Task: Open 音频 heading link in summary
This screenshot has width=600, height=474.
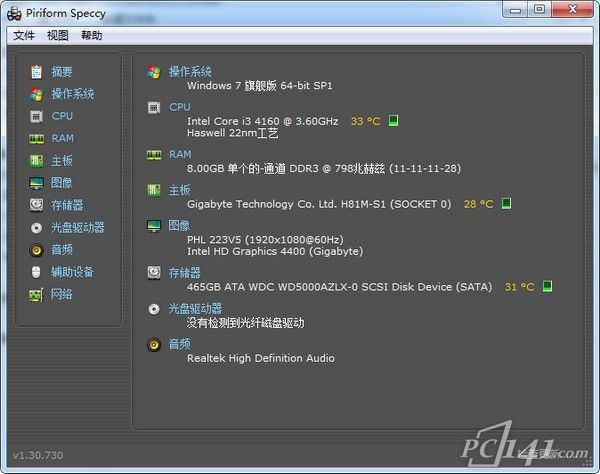Action: (x=179, y=344)
